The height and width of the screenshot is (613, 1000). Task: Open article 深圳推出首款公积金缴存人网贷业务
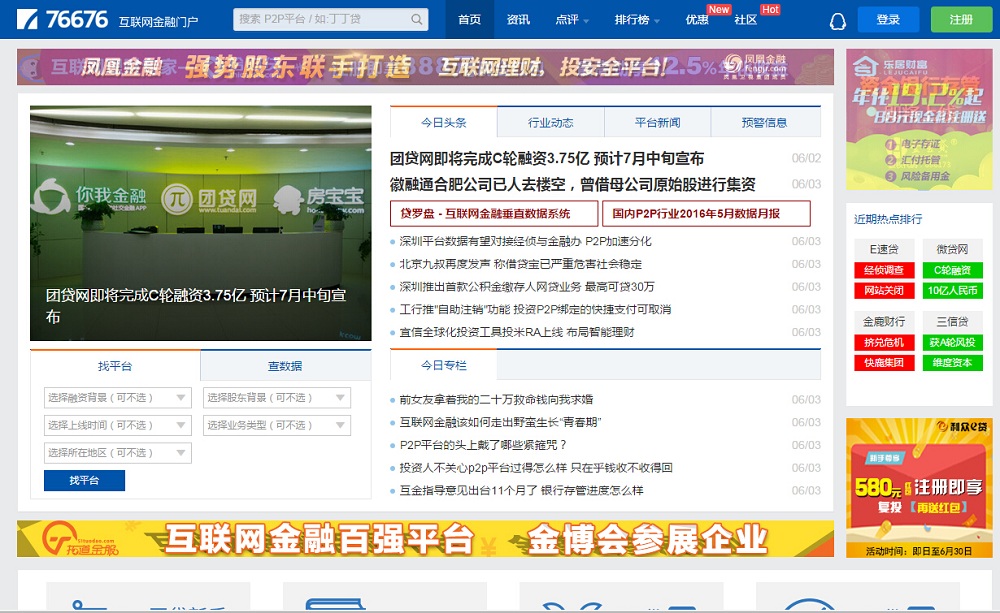coord(527,287)
